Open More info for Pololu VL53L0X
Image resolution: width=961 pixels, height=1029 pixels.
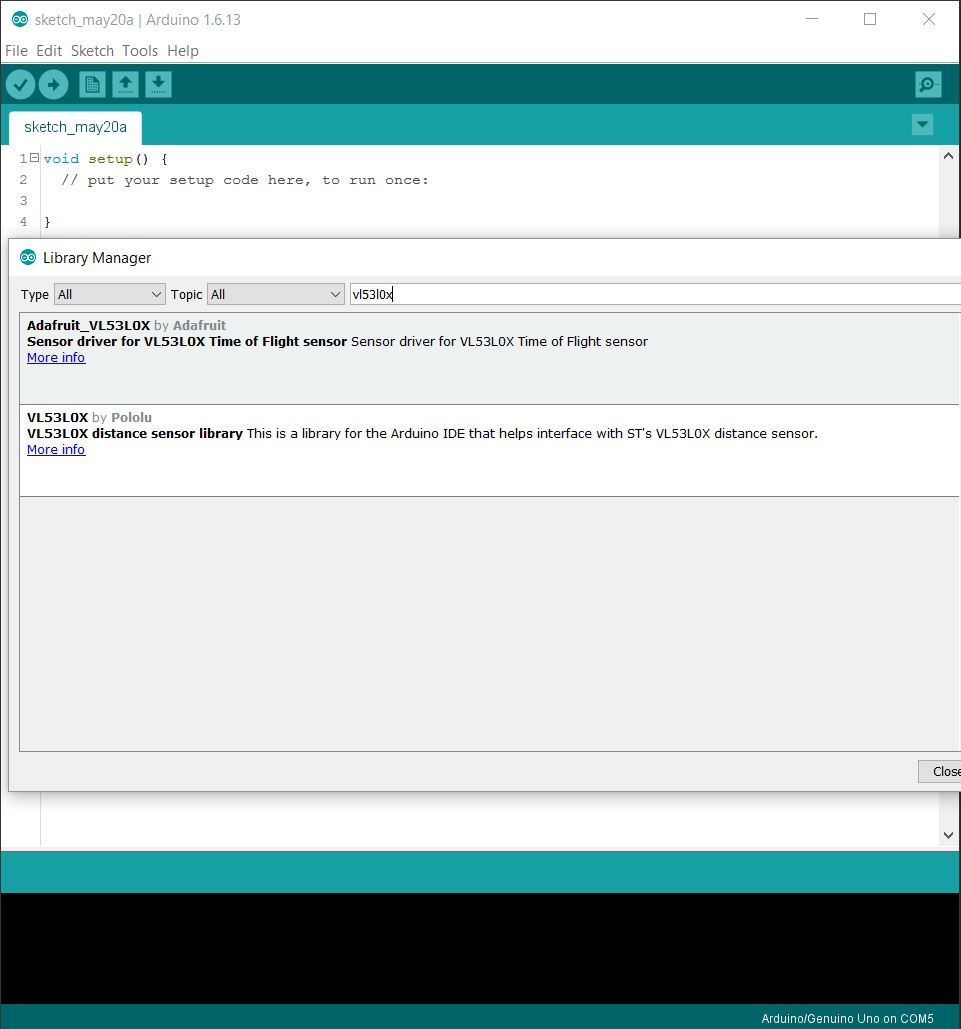point(56,450)
